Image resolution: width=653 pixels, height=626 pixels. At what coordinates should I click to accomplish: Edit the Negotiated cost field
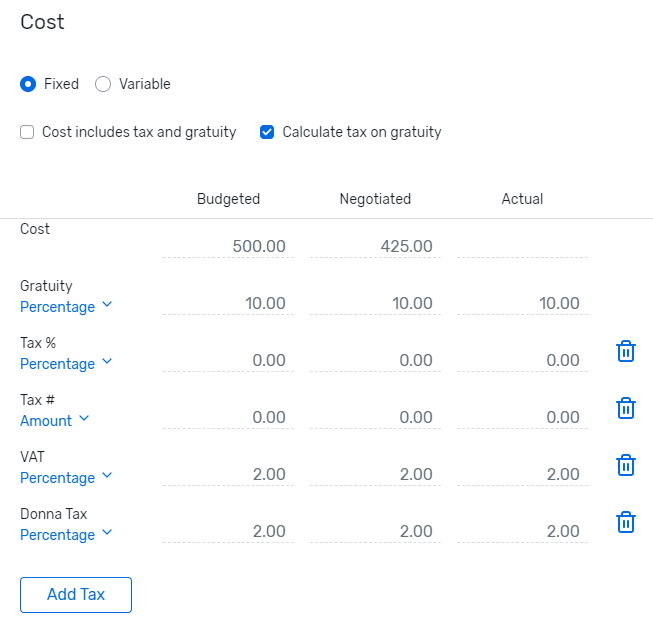click(x=376, y=246)
